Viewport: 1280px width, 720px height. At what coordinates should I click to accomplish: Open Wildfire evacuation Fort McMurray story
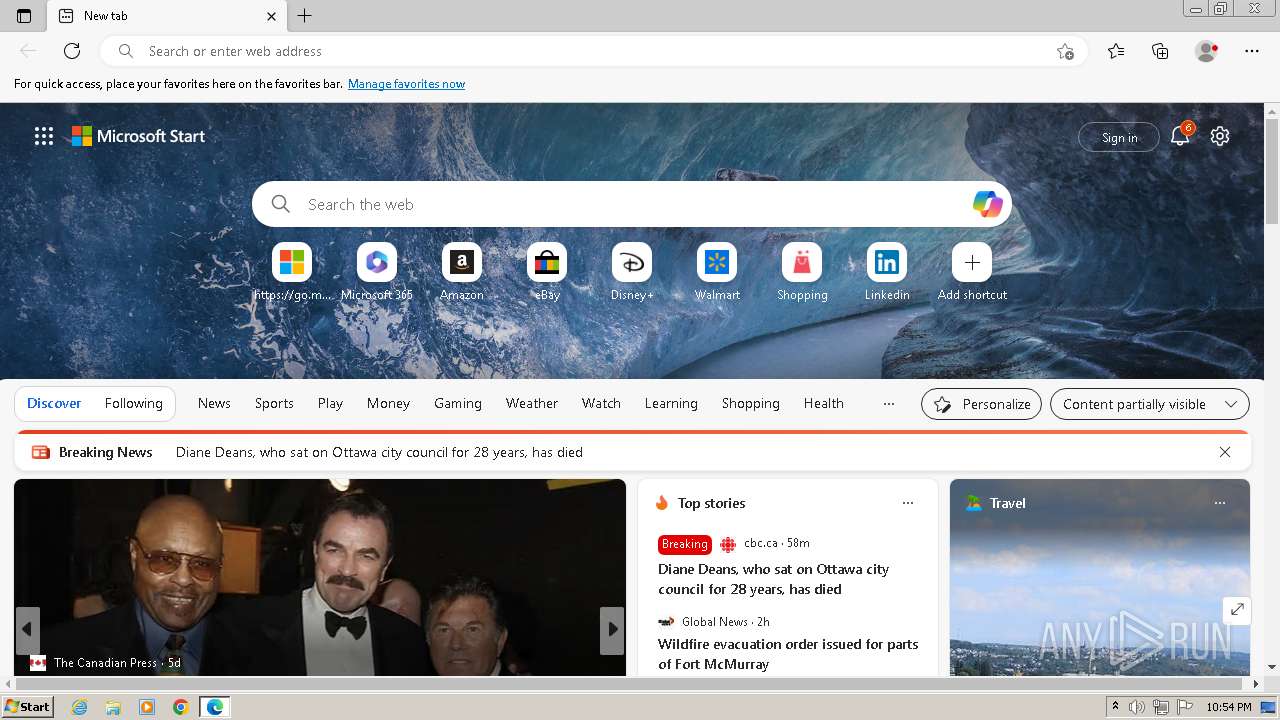coord(788,654)
